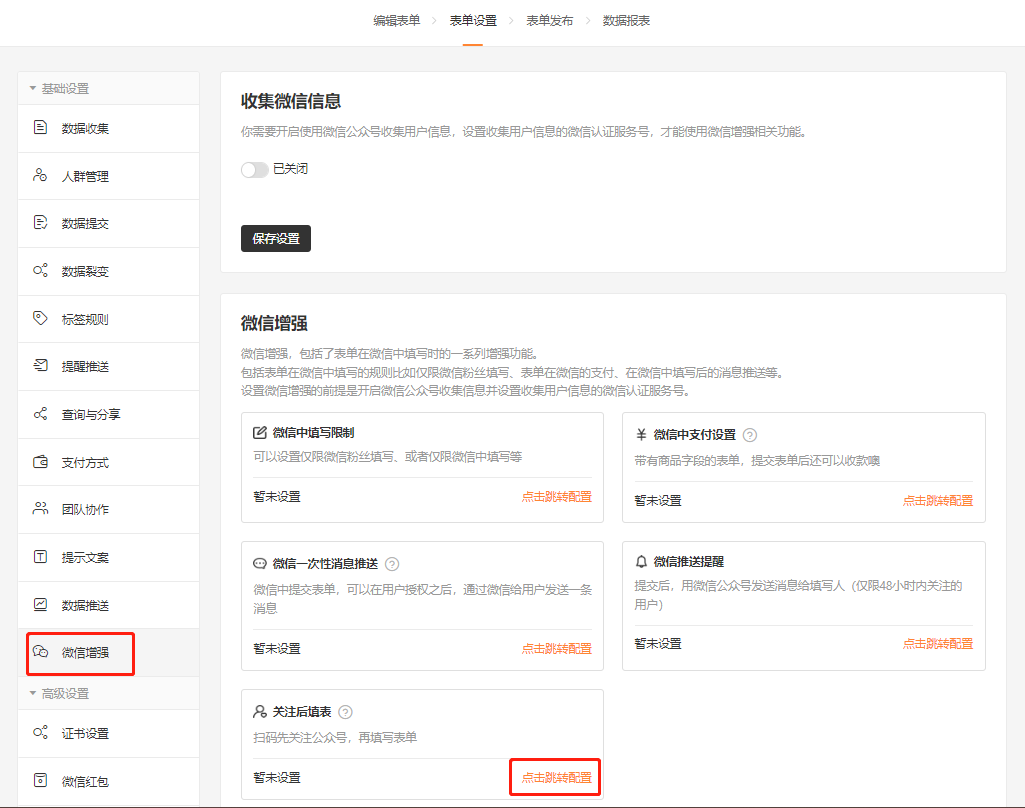This screenshot has height=808, width=1025.
Task: Click the 微信红包 icon
Action: coord(41,781)
